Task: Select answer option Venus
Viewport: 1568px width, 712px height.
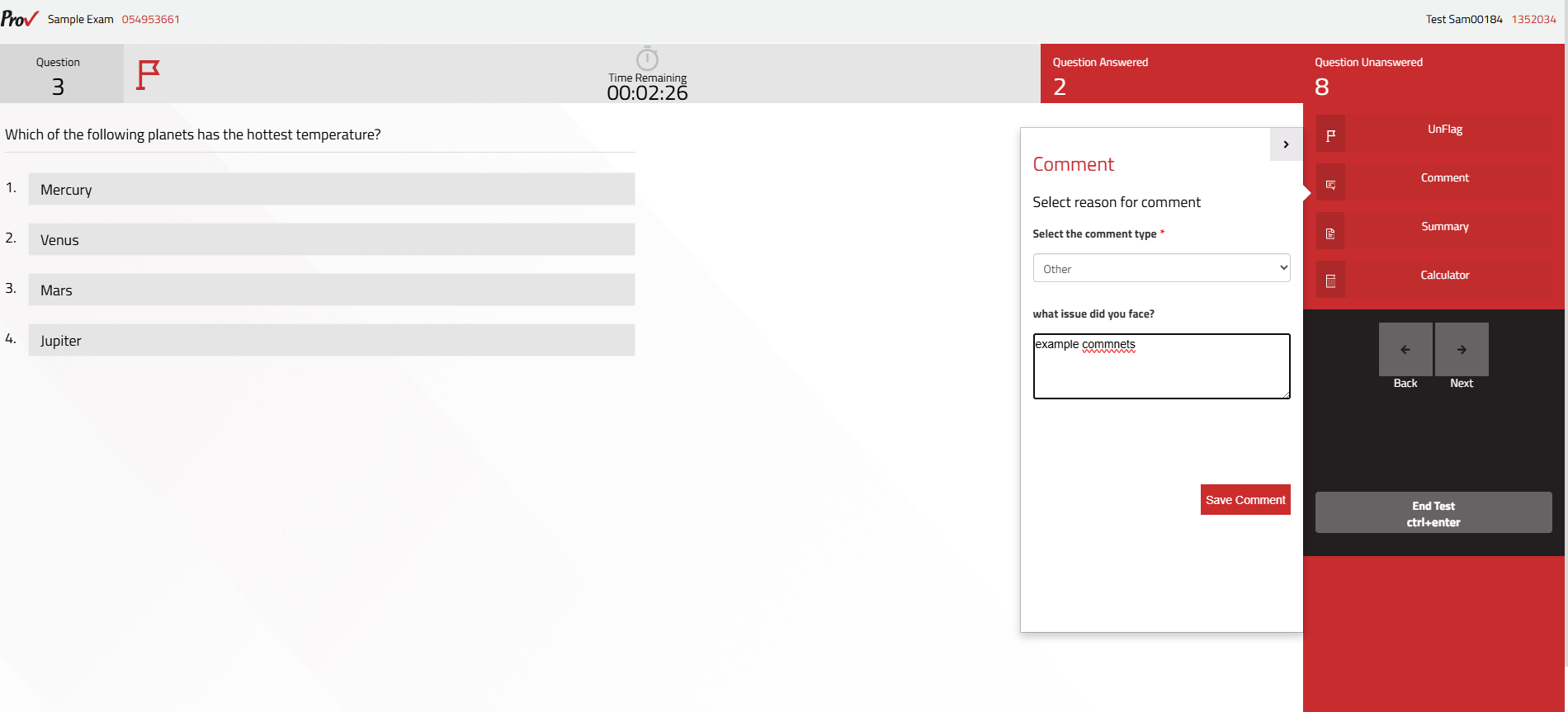Action: (332, 239)
